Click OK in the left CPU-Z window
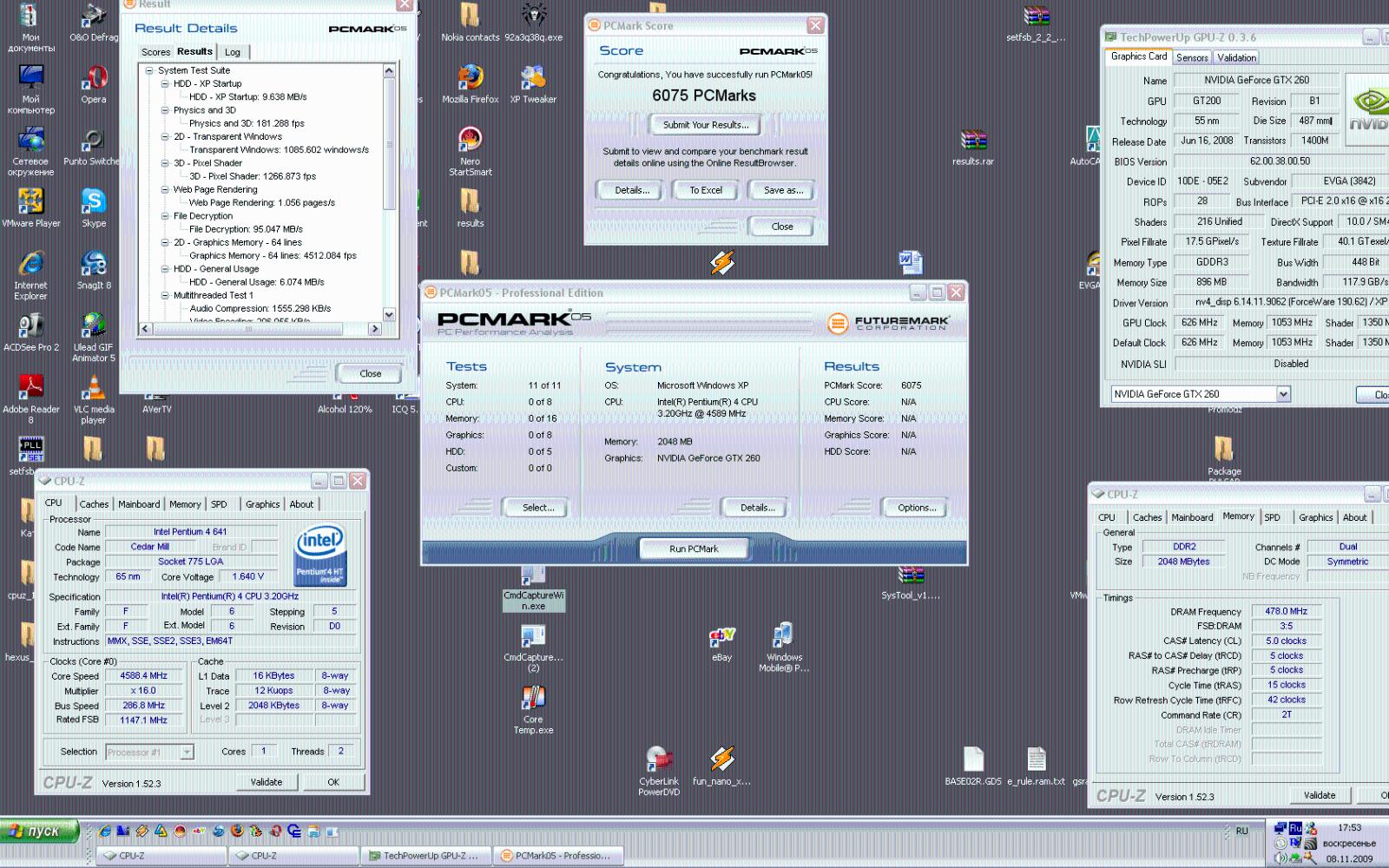The image size is (1389, 868). 333,782
